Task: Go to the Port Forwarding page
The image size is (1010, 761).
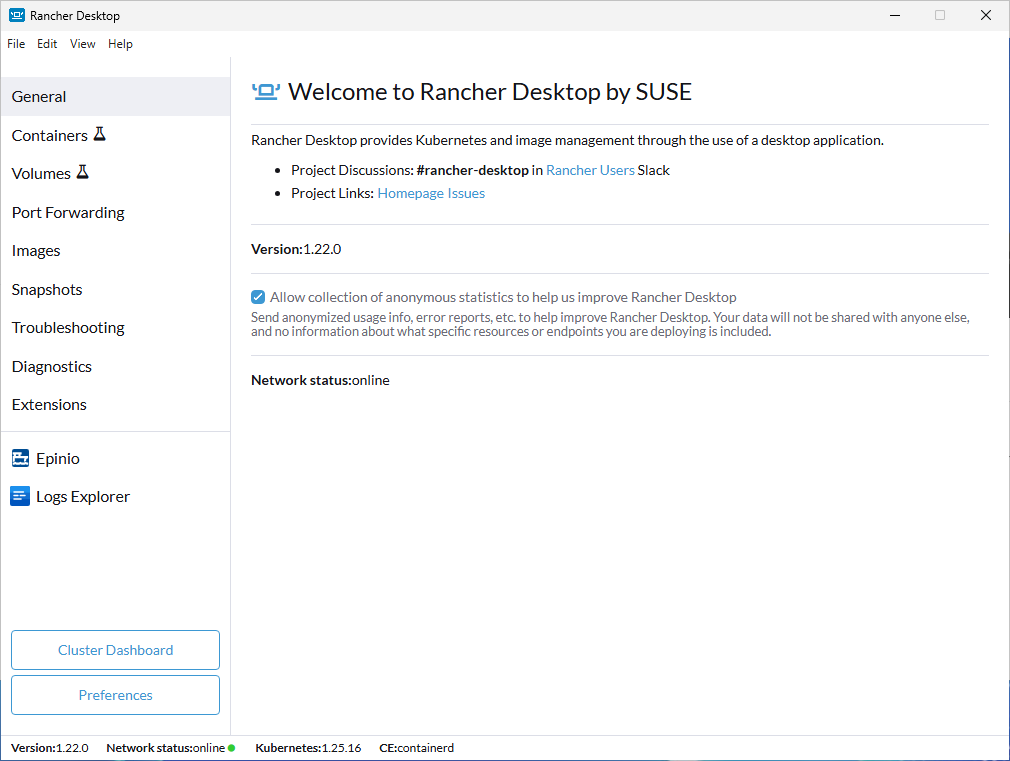Action: pos(68,212)
